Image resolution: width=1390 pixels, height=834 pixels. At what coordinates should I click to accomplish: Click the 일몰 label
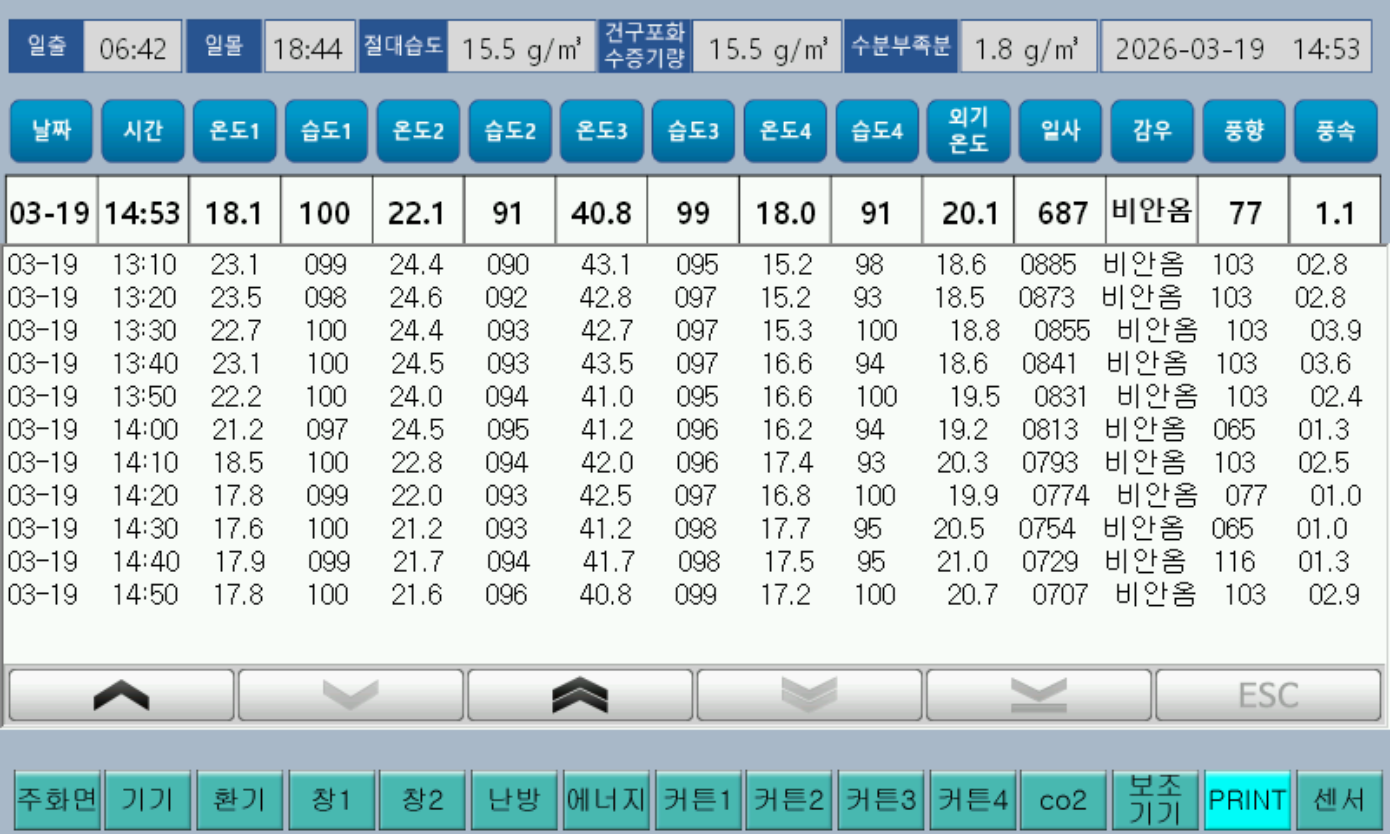click(224, 47)
